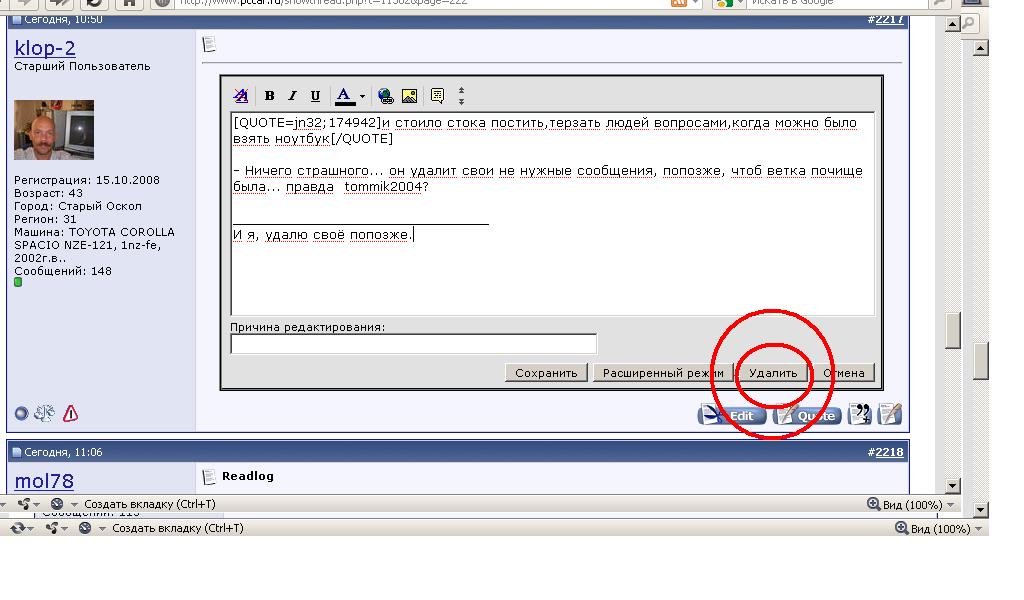This screenshot has height=600, width=1024.
Task: Click the Quote button on post
Action: (x=807, y=415)
